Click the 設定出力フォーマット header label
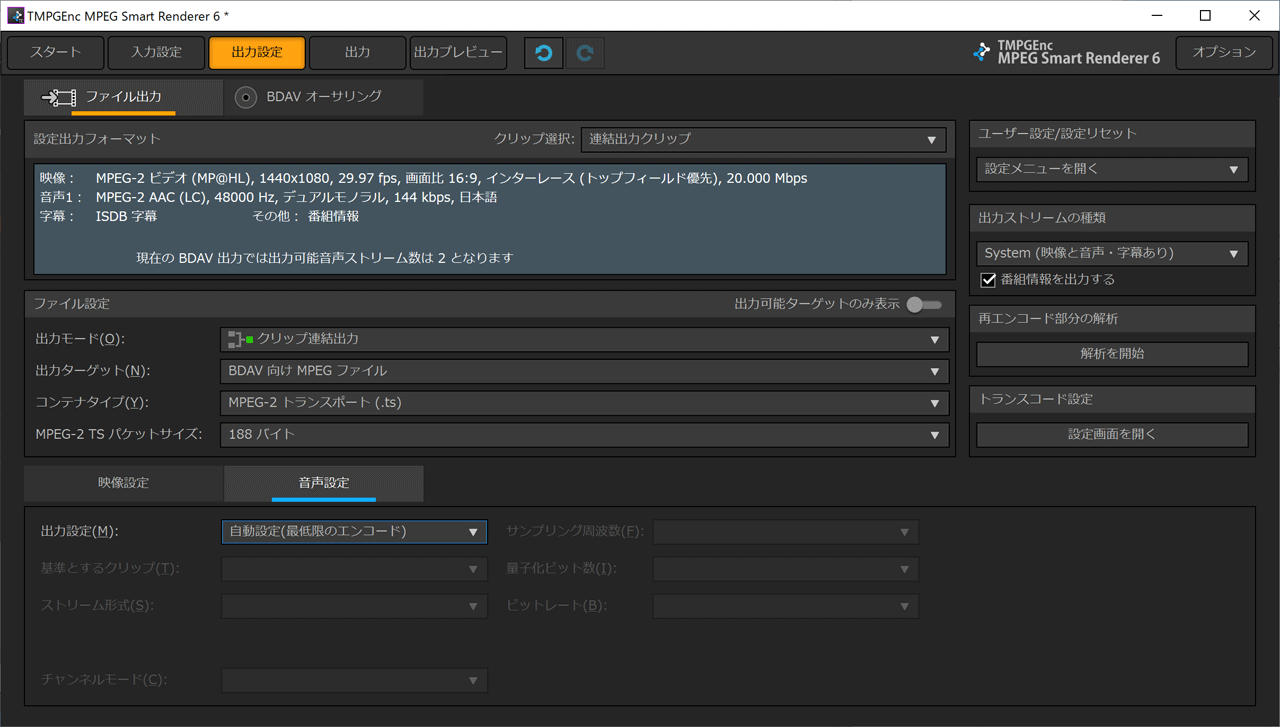1280x727 pixels. coord(97,139)
